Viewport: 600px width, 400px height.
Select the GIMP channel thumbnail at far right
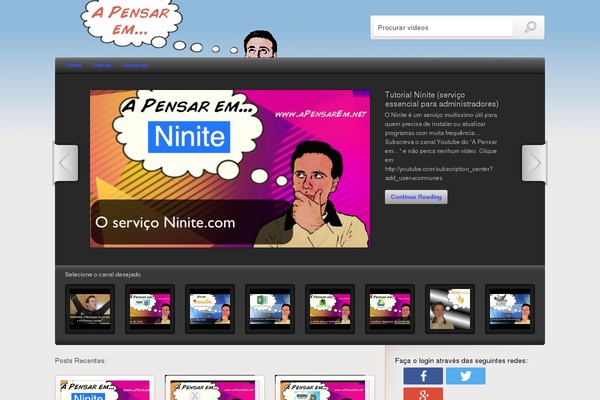pos(510,309)
